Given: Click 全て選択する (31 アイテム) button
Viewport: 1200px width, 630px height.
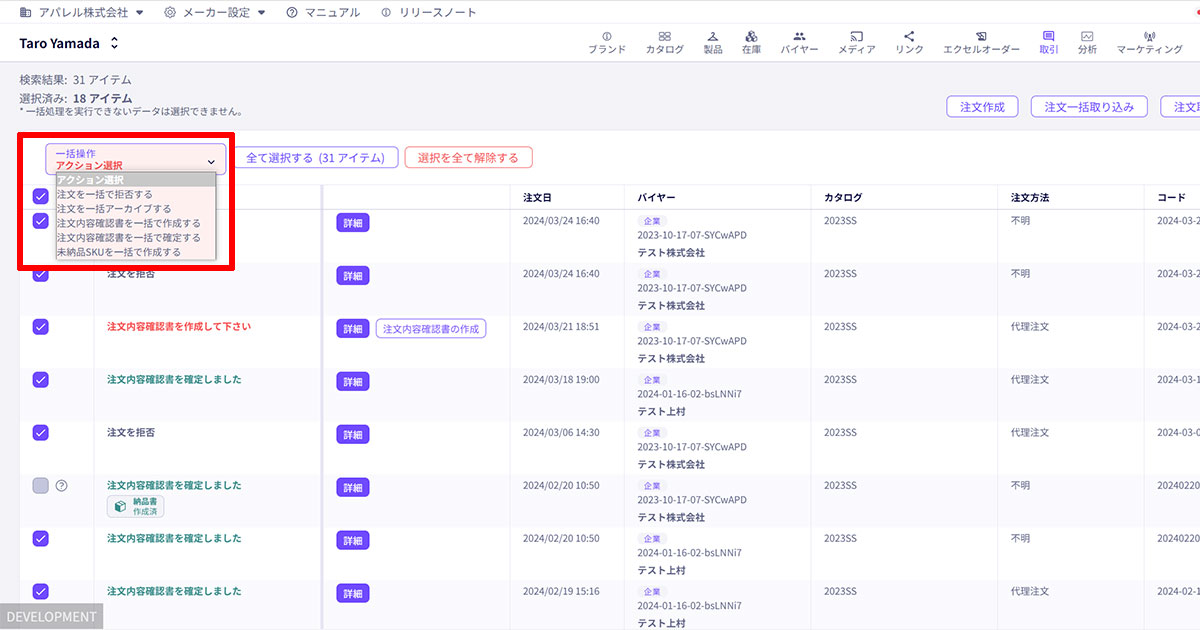Looking at the screenshot, I should (x=315, y=158).
